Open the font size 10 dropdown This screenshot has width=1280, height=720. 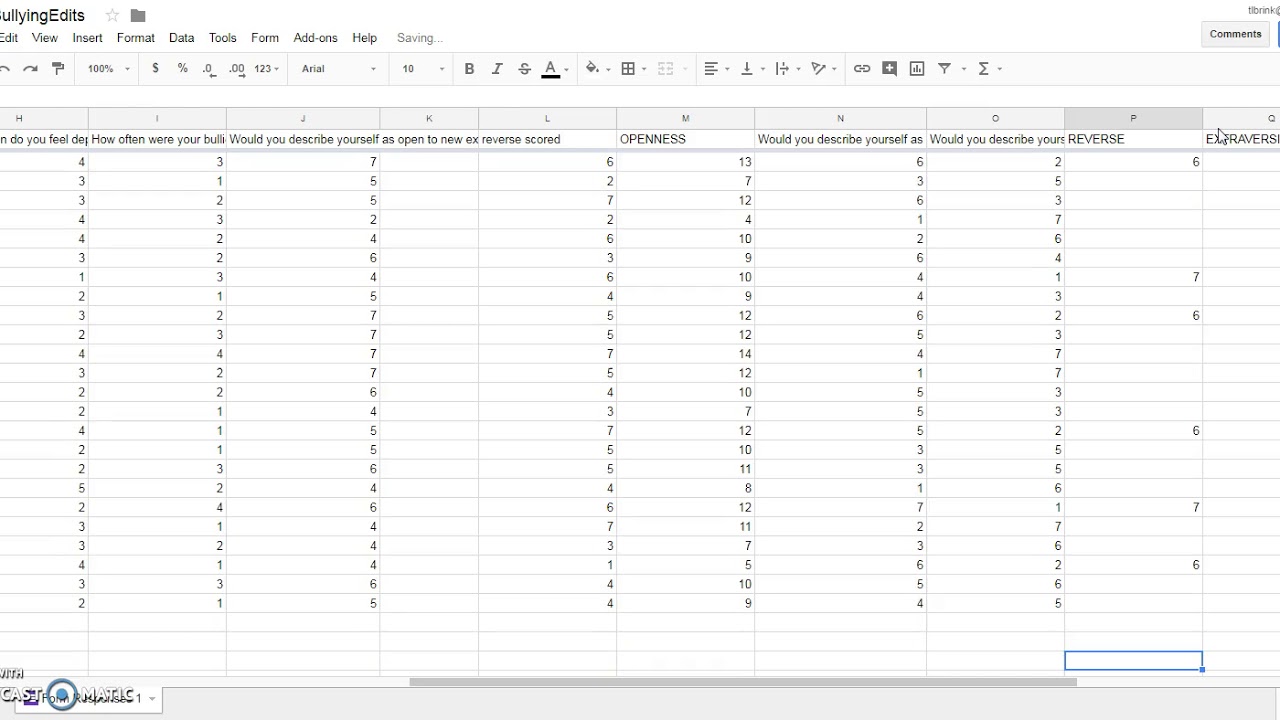424,69
